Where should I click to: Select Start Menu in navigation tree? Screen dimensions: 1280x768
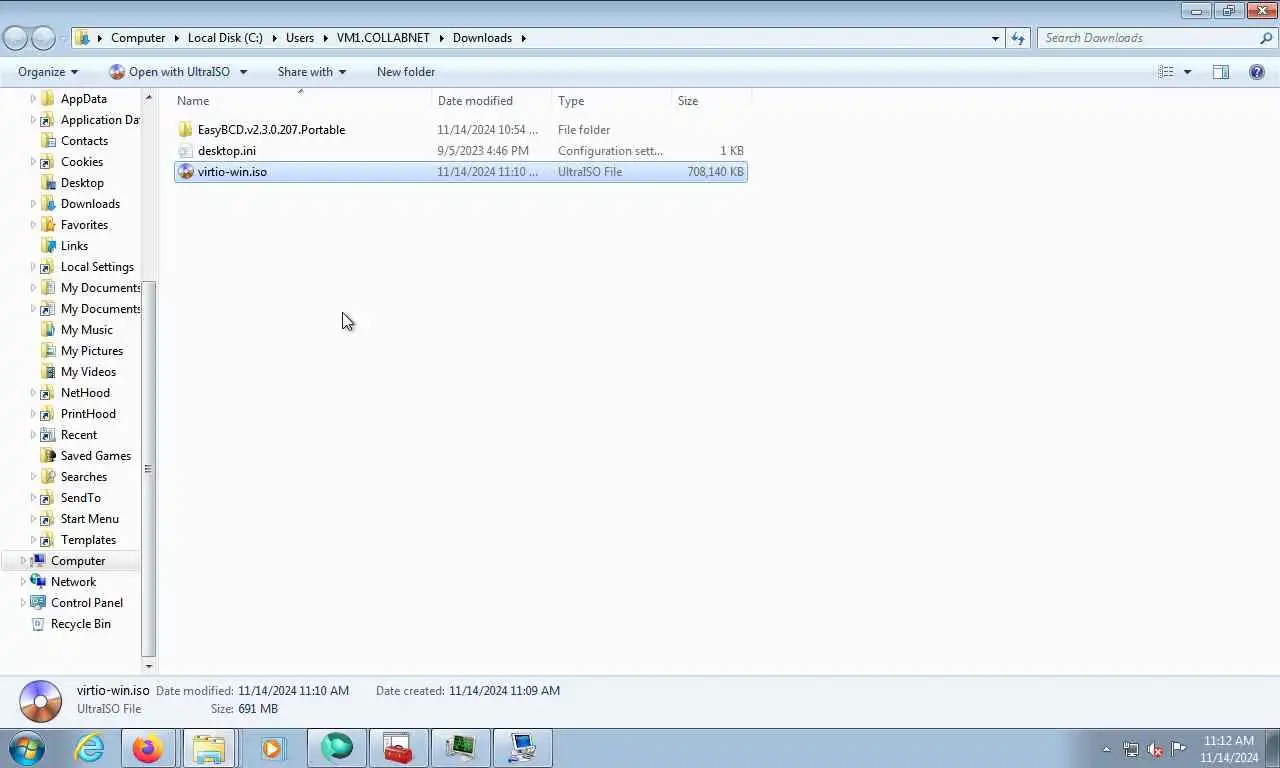[x=89, y=519]
